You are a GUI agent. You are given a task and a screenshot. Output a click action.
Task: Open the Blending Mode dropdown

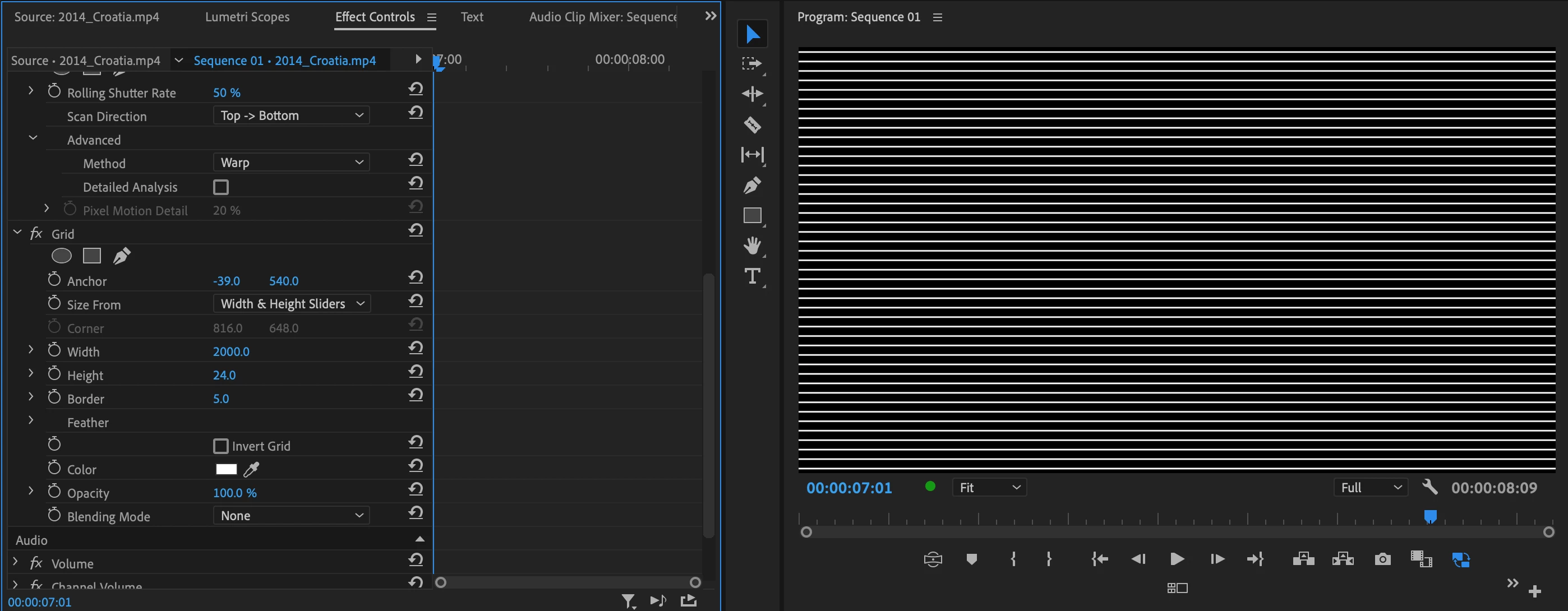[291, 516]
